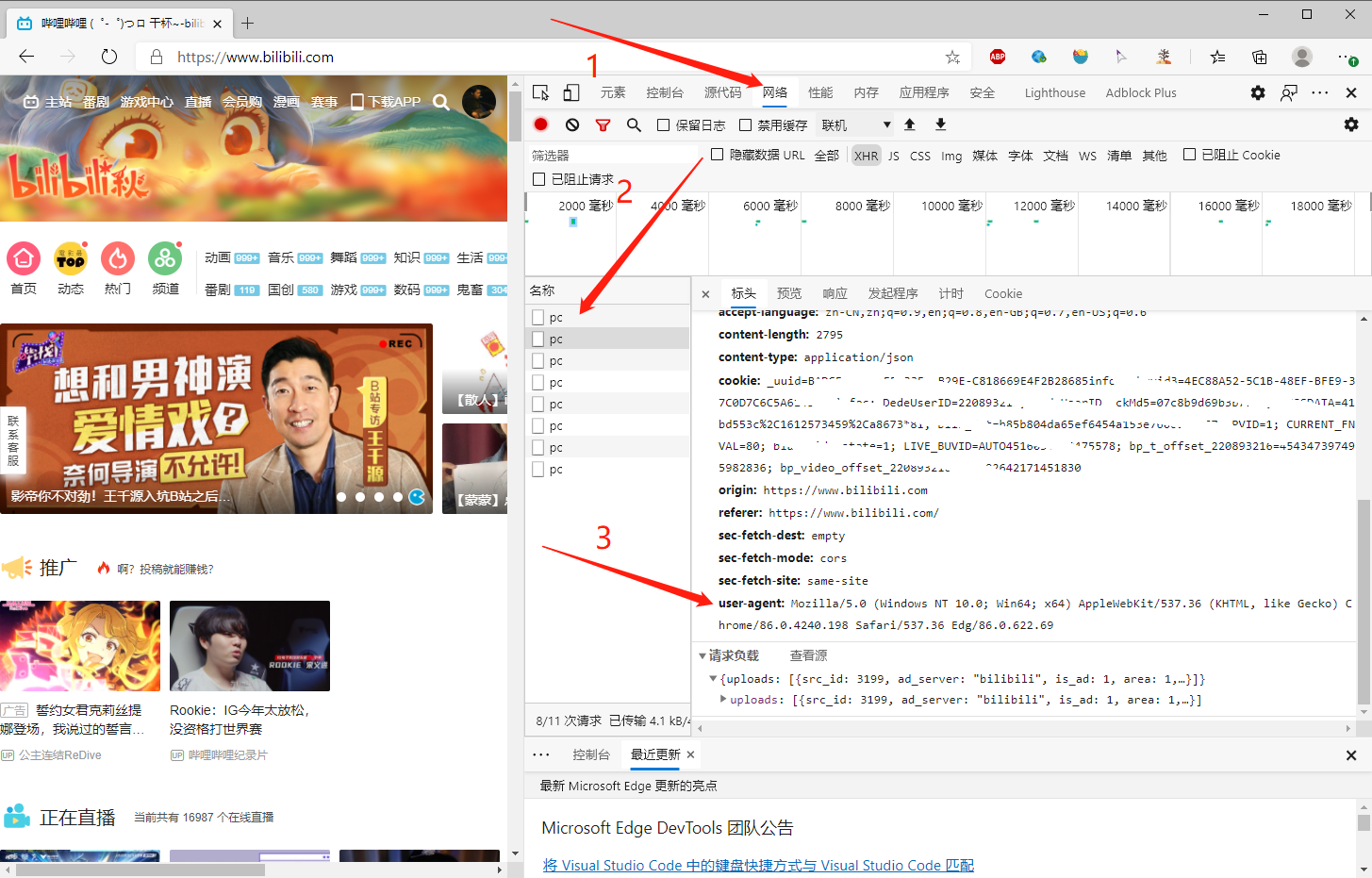Click the red record network log button
The height and width of the screenshot is (878, 1372).
(541, 124)
